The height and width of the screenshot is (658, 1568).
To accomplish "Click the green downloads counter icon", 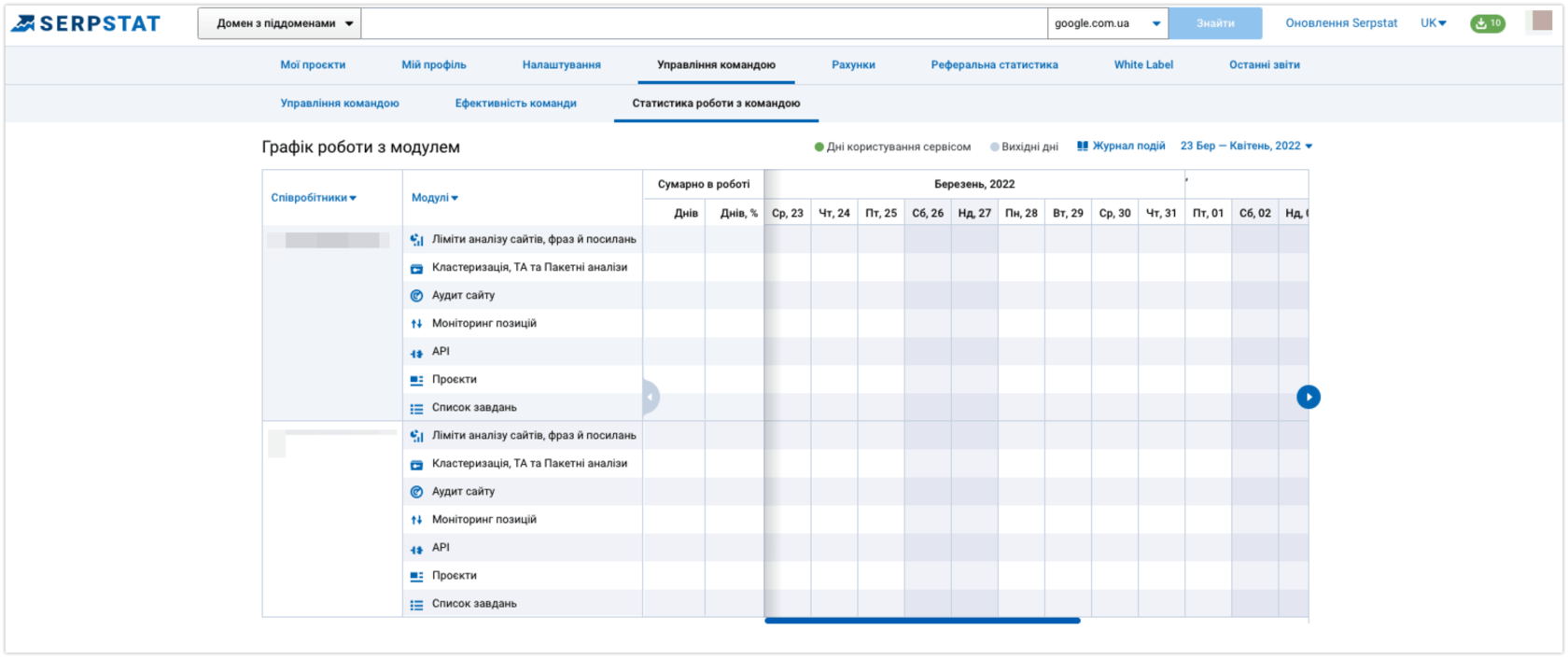I will (1487, 23).
